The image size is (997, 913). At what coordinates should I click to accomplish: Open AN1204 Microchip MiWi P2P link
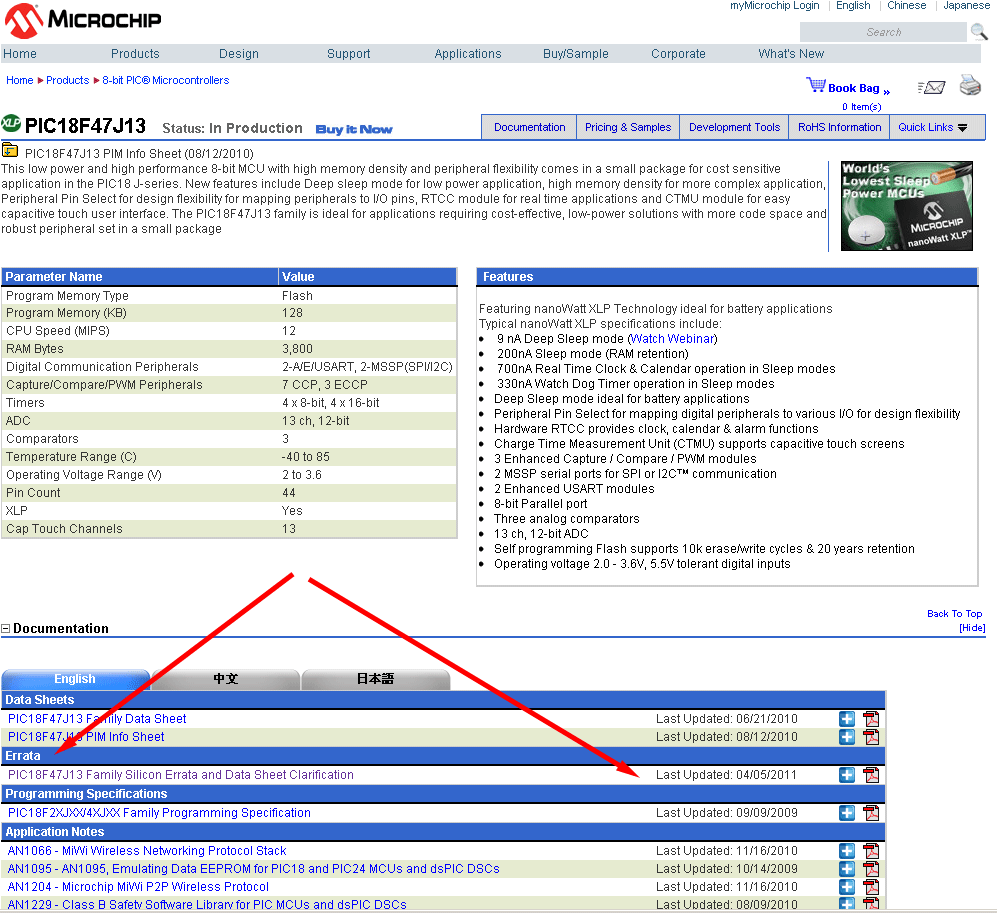click(138, 886)
